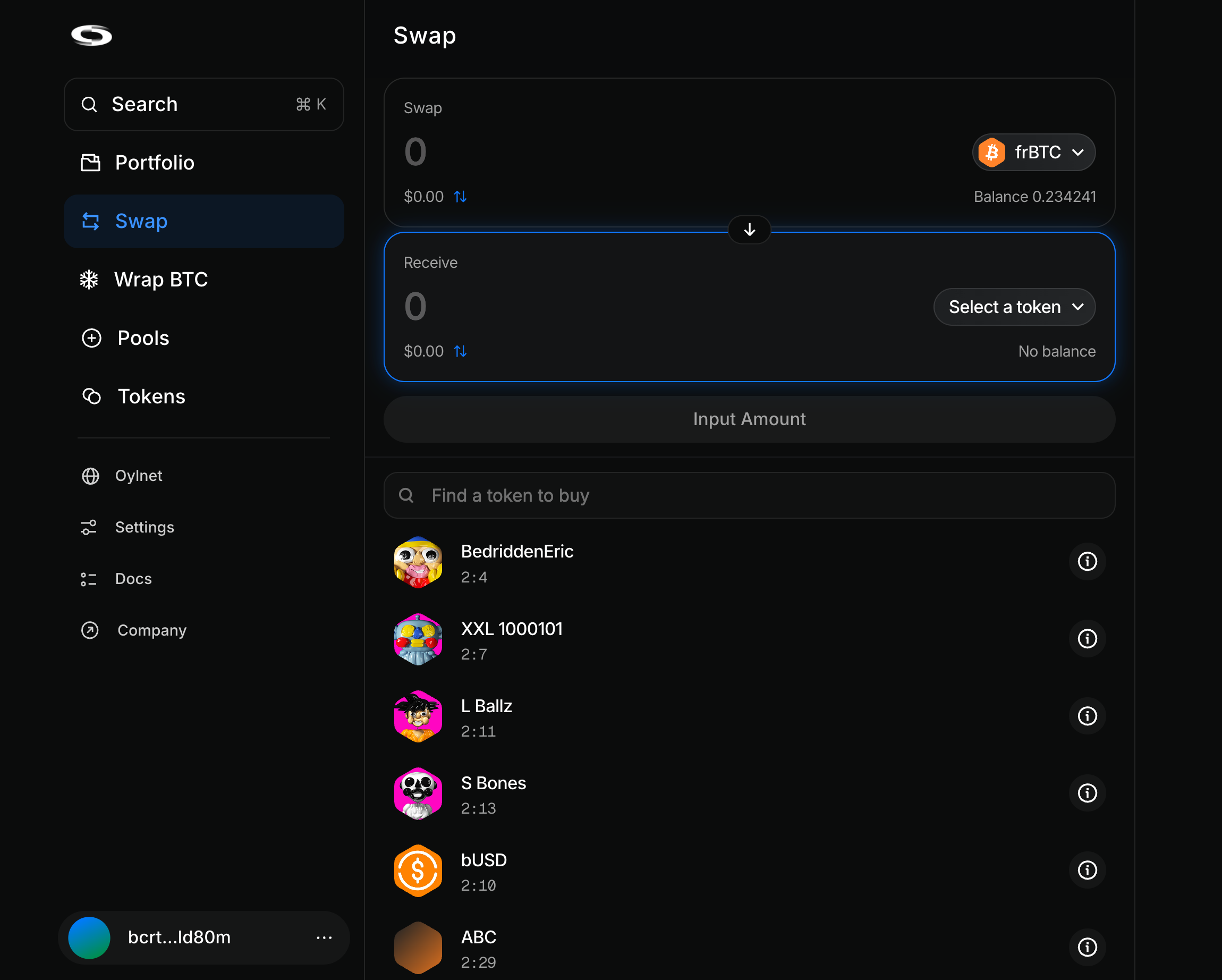Image resolution: width=1222 pixels, height=980 pixels.
Task: Click the Swap amount field showing 0
Action: pos(415,152)
